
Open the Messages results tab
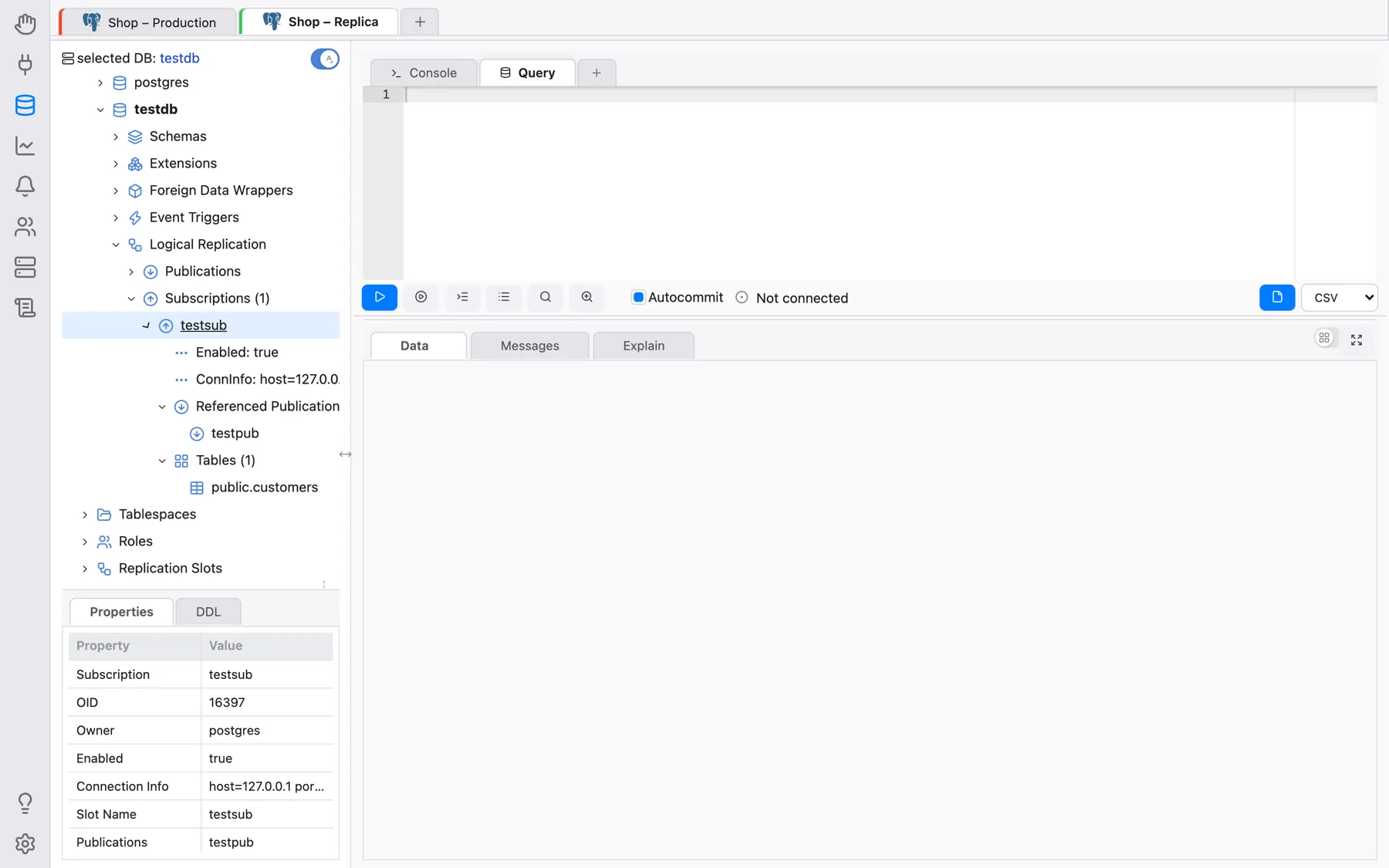point(529,346)
